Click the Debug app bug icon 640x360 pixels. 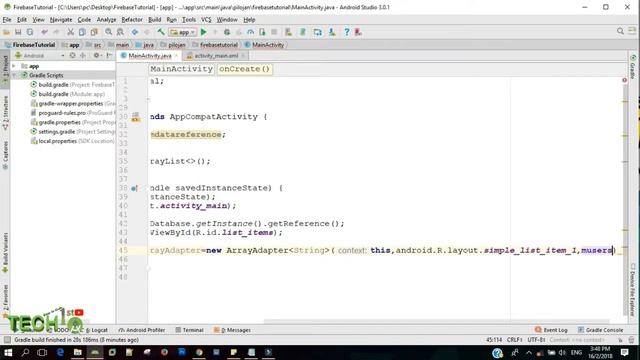tap(227, 32)
